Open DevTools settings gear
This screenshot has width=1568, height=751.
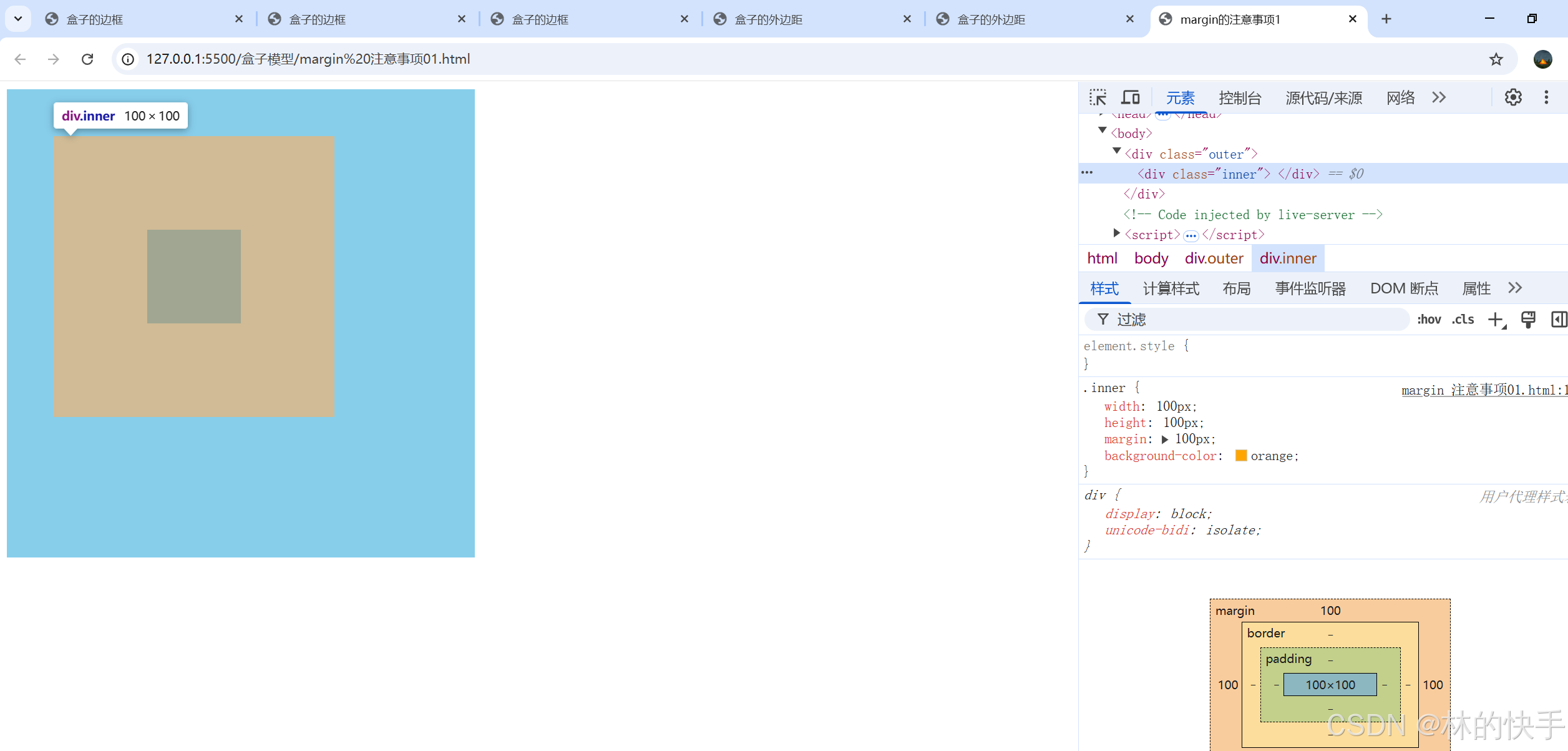coord(1513,97)
